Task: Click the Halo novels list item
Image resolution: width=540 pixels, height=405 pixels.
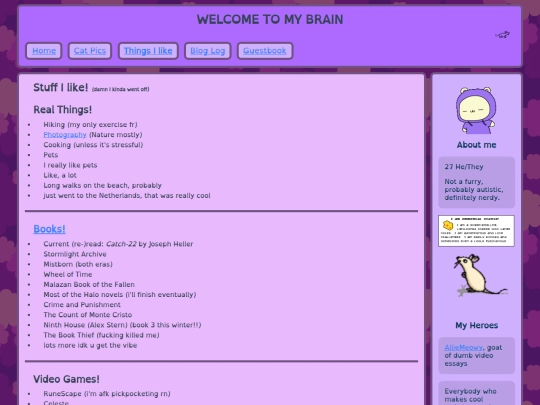Action: pyautogui.click(x=120, y=295)
